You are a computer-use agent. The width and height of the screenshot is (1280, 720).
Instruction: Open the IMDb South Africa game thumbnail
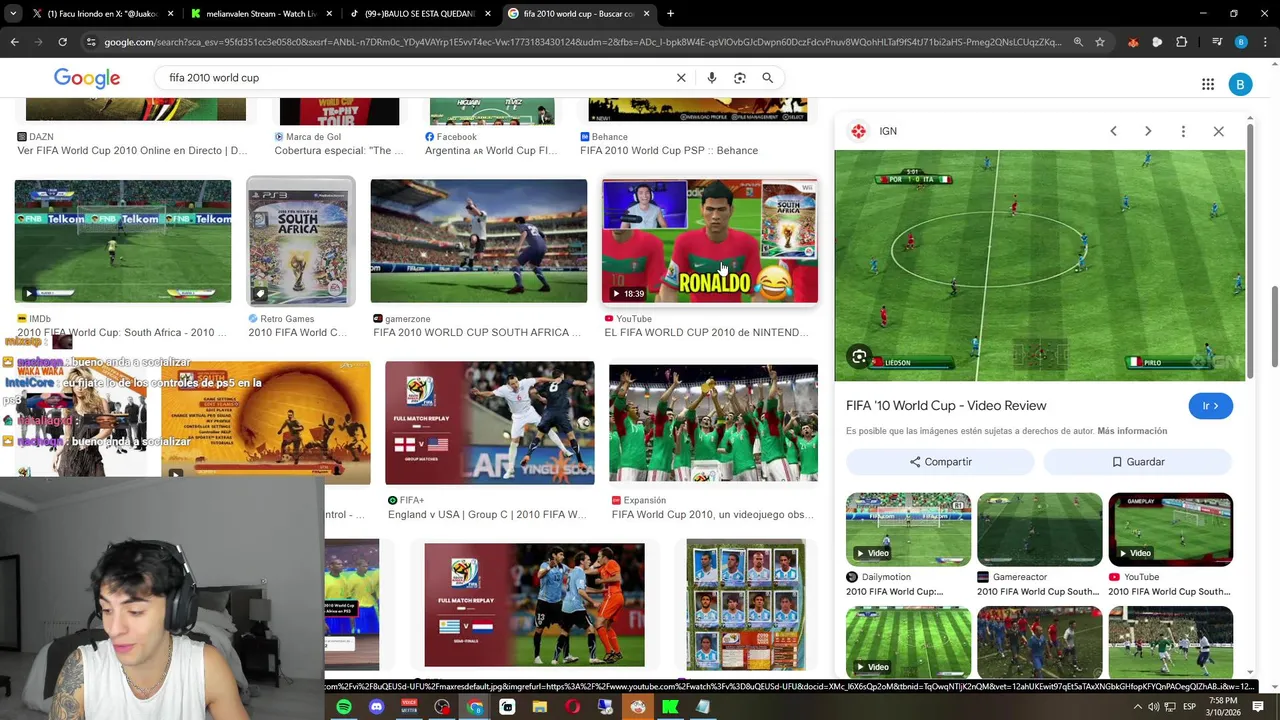(123, 241)
